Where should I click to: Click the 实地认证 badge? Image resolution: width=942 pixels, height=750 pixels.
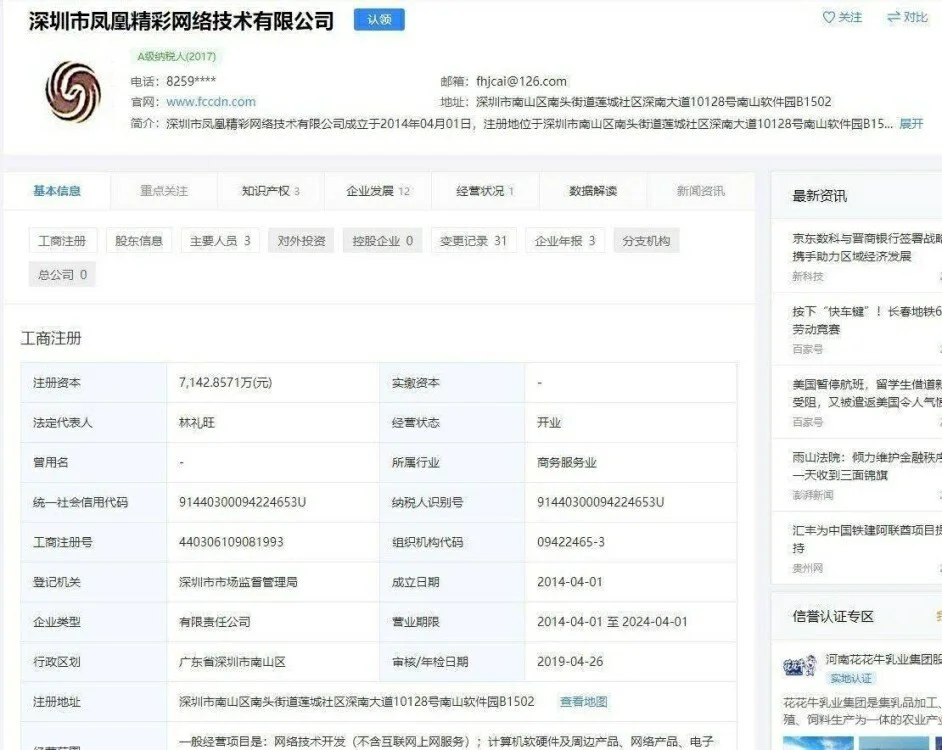click(x=851, y=678)
